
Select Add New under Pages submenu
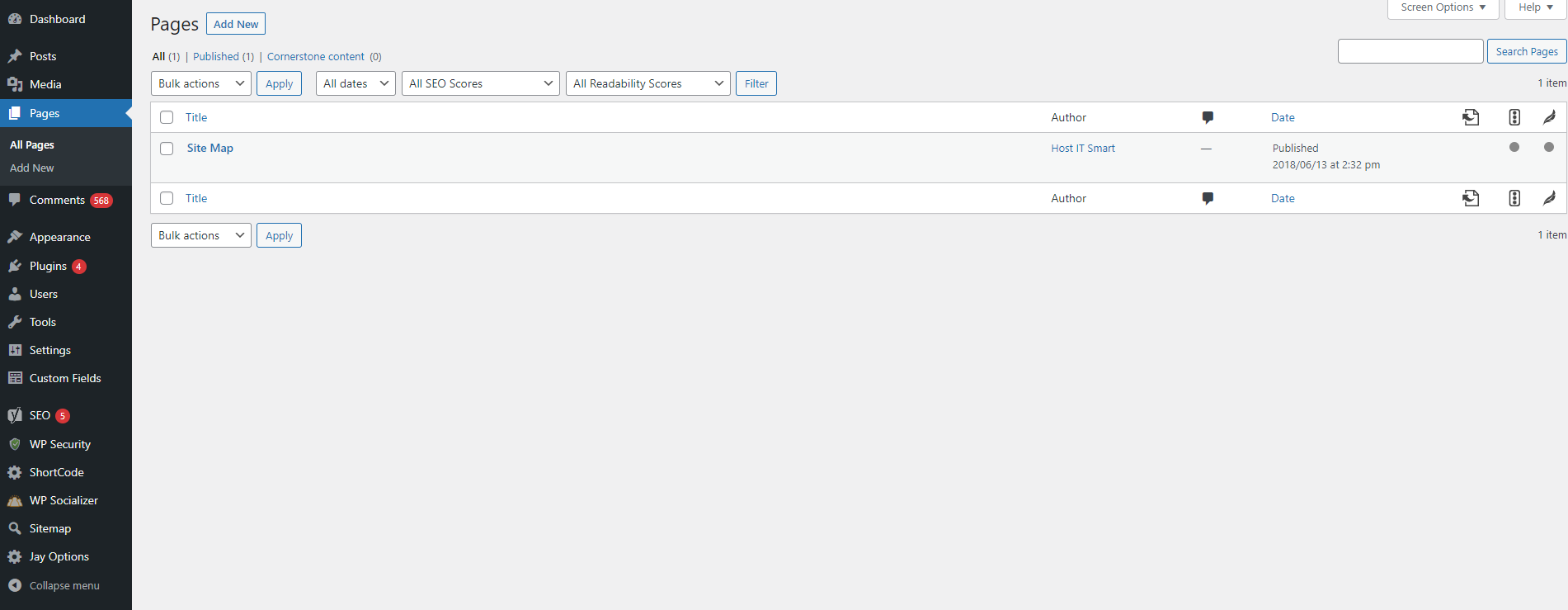[32, 168]
